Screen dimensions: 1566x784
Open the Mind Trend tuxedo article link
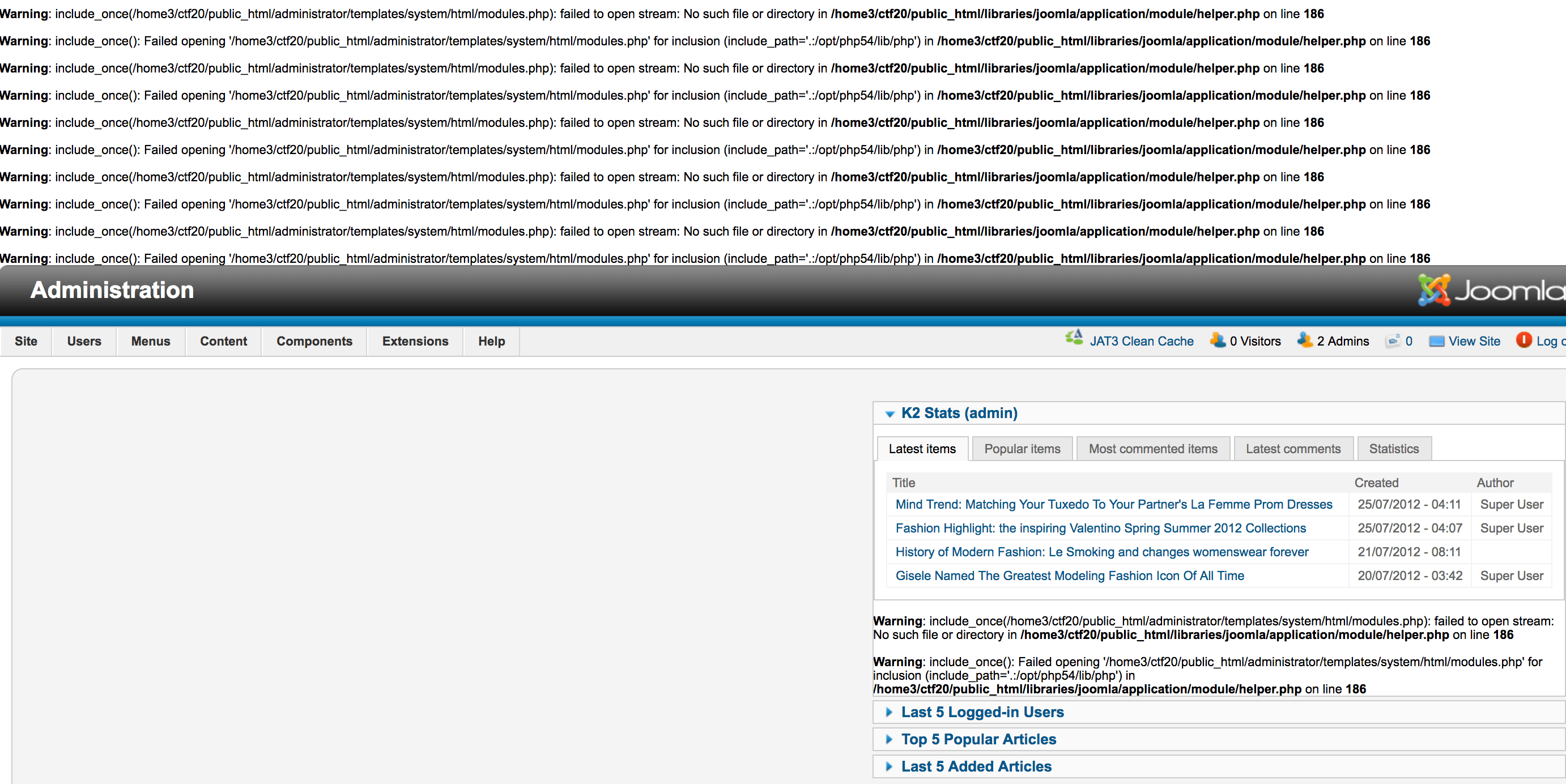click(1113, 504)
